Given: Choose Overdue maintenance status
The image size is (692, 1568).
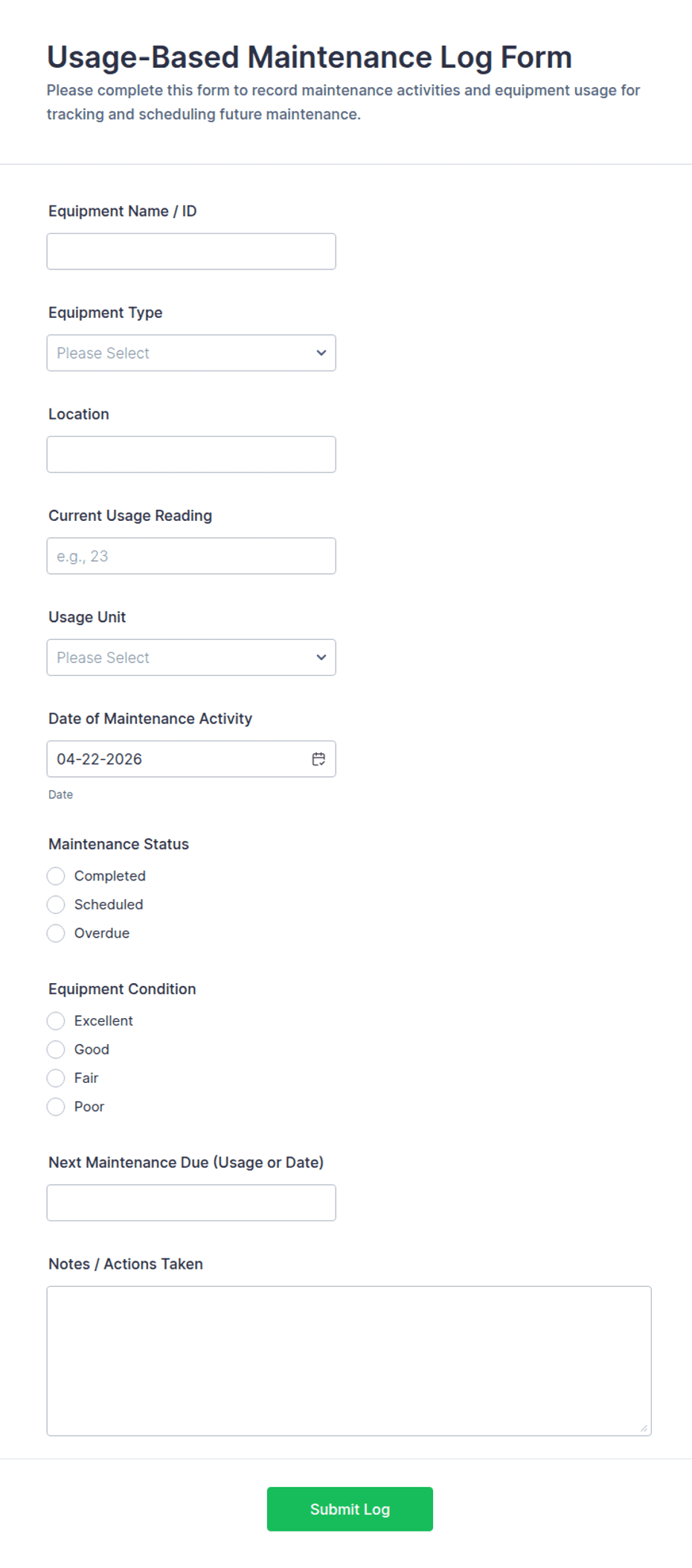Looking at the screenshot, I should 56,933.
